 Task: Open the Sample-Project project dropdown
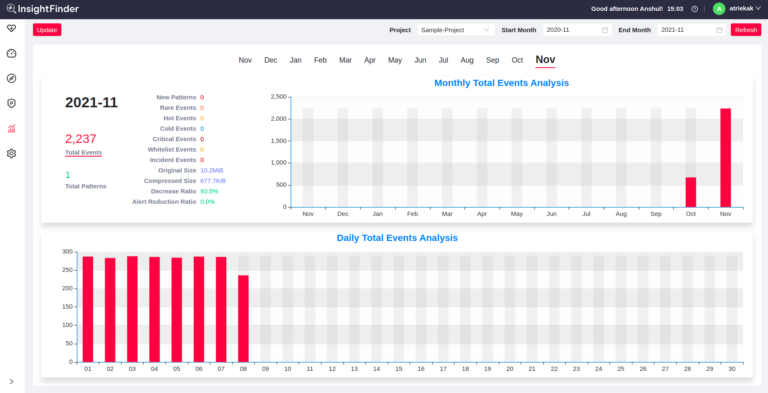coord(456,30)
